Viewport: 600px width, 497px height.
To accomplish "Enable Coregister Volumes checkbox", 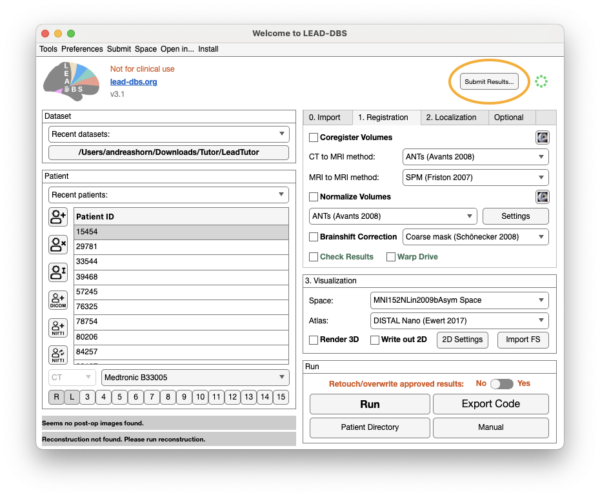I will (313, 137).
